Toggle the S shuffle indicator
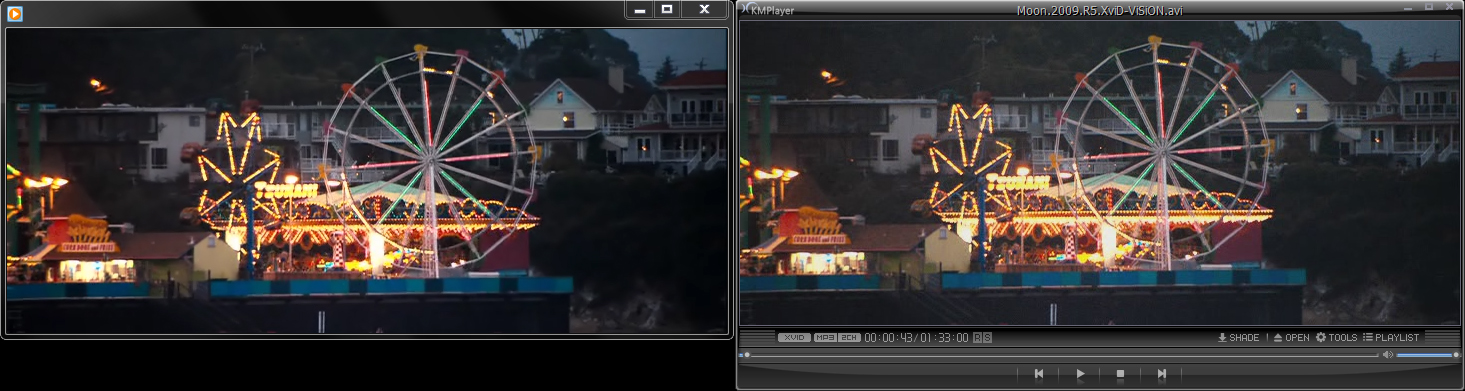The width and height of the screenshot is (1465, 391). tap(987, 338)
